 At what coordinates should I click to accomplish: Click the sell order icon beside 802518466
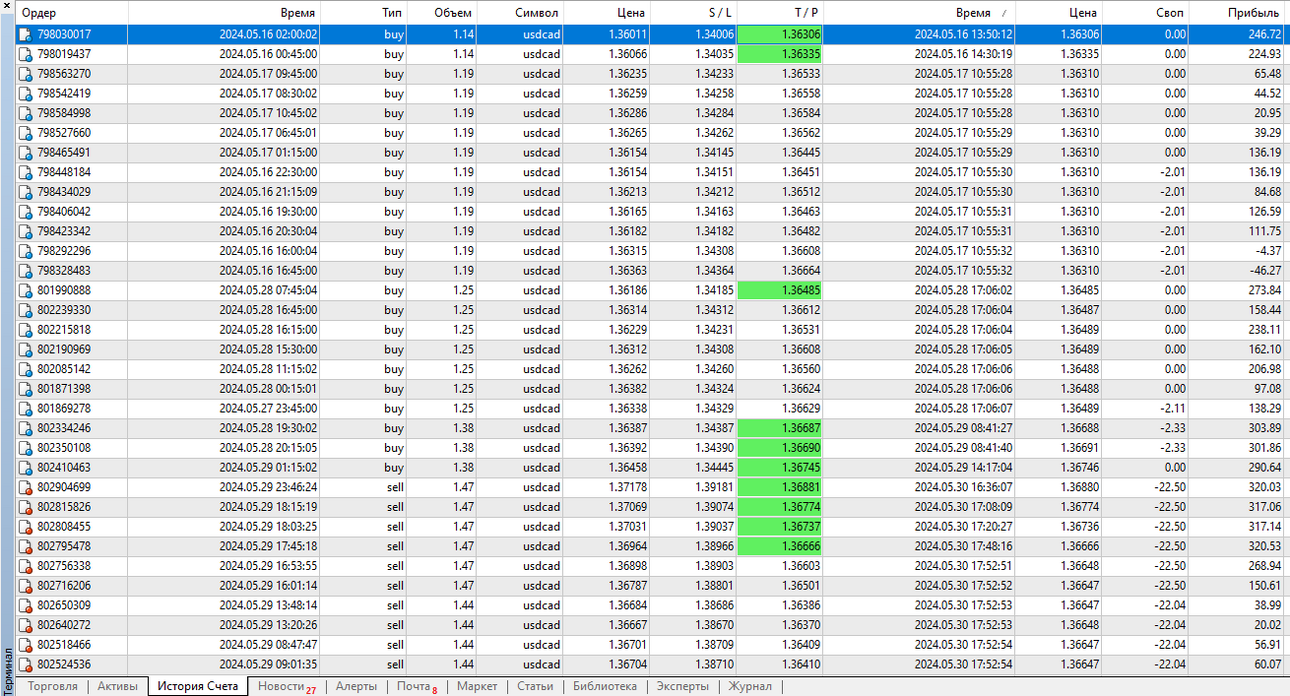click(25, 645)
